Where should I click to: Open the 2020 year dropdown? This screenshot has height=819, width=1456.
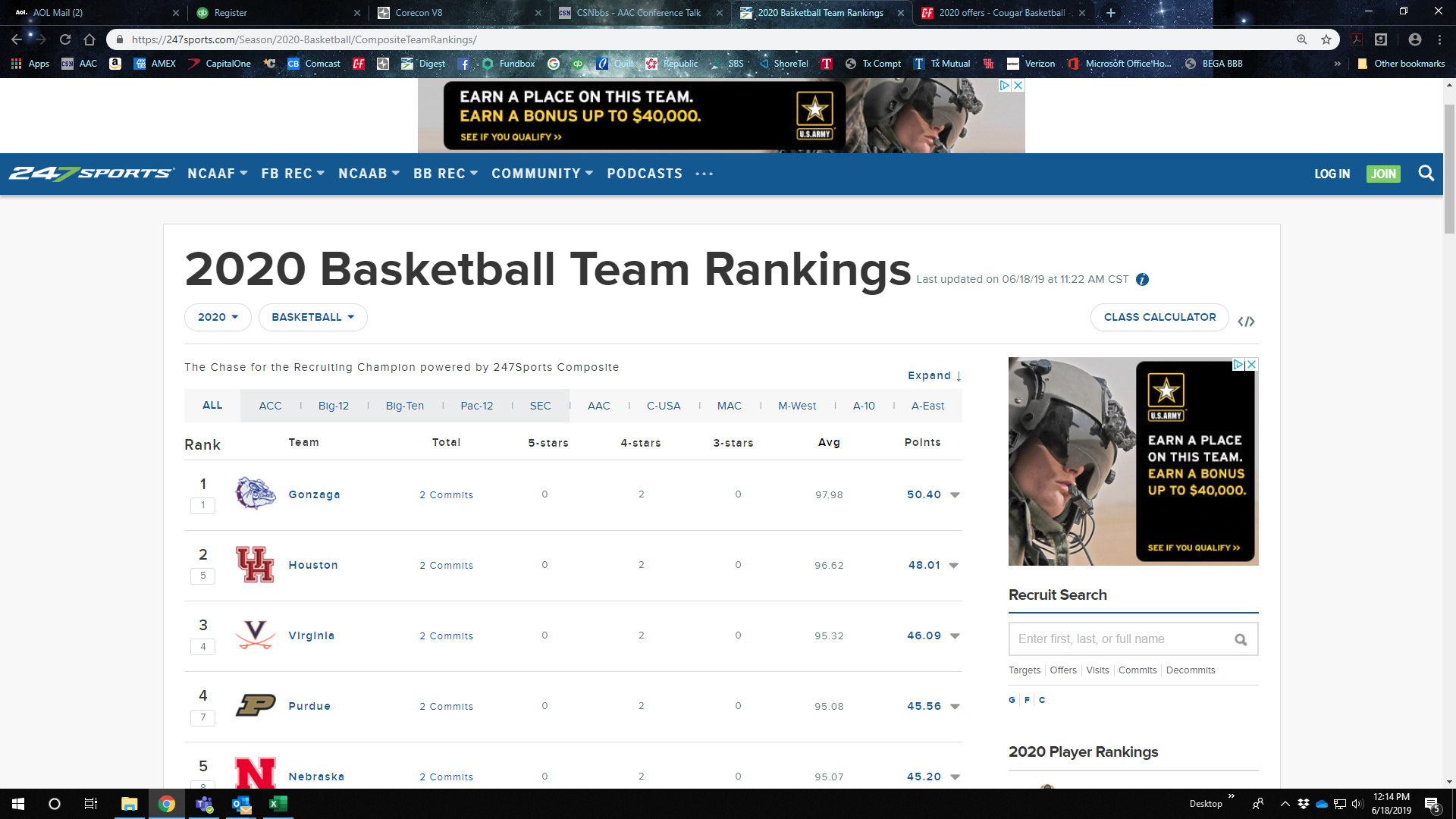218,317
